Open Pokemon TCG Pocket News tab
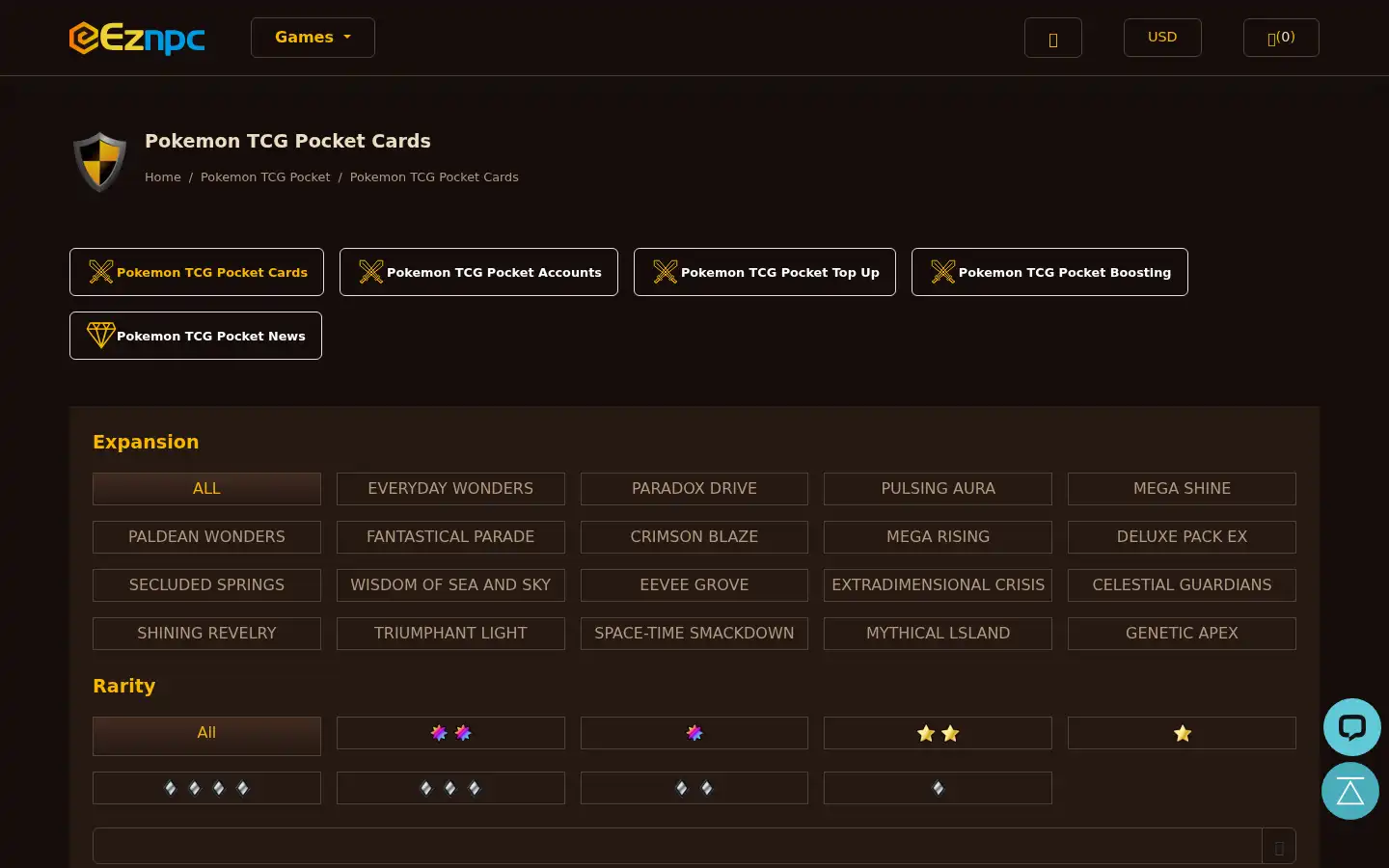Image resolution: width=1389 pixels, height=868 pixels. (x=196, y=336)
